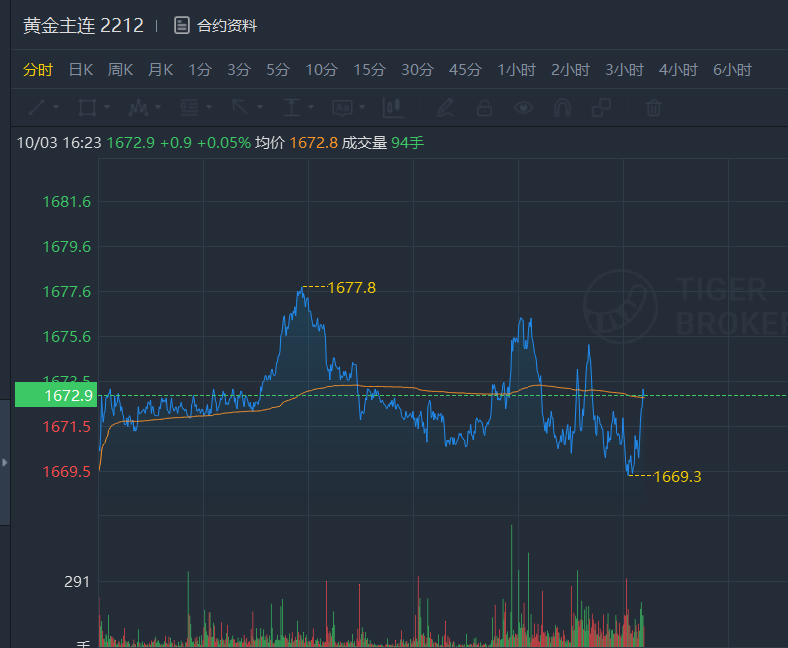
Task: Select the 6小时 interval tab
Action: click(733, 69)
